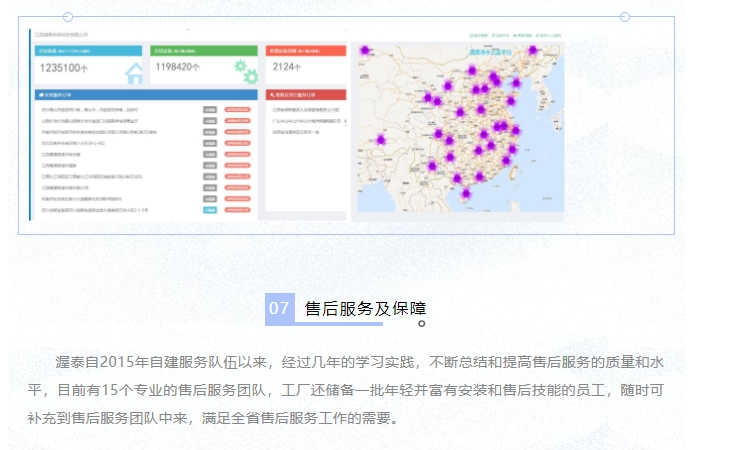Click the purple marker at the map's top-left corner

click(364, 50)
